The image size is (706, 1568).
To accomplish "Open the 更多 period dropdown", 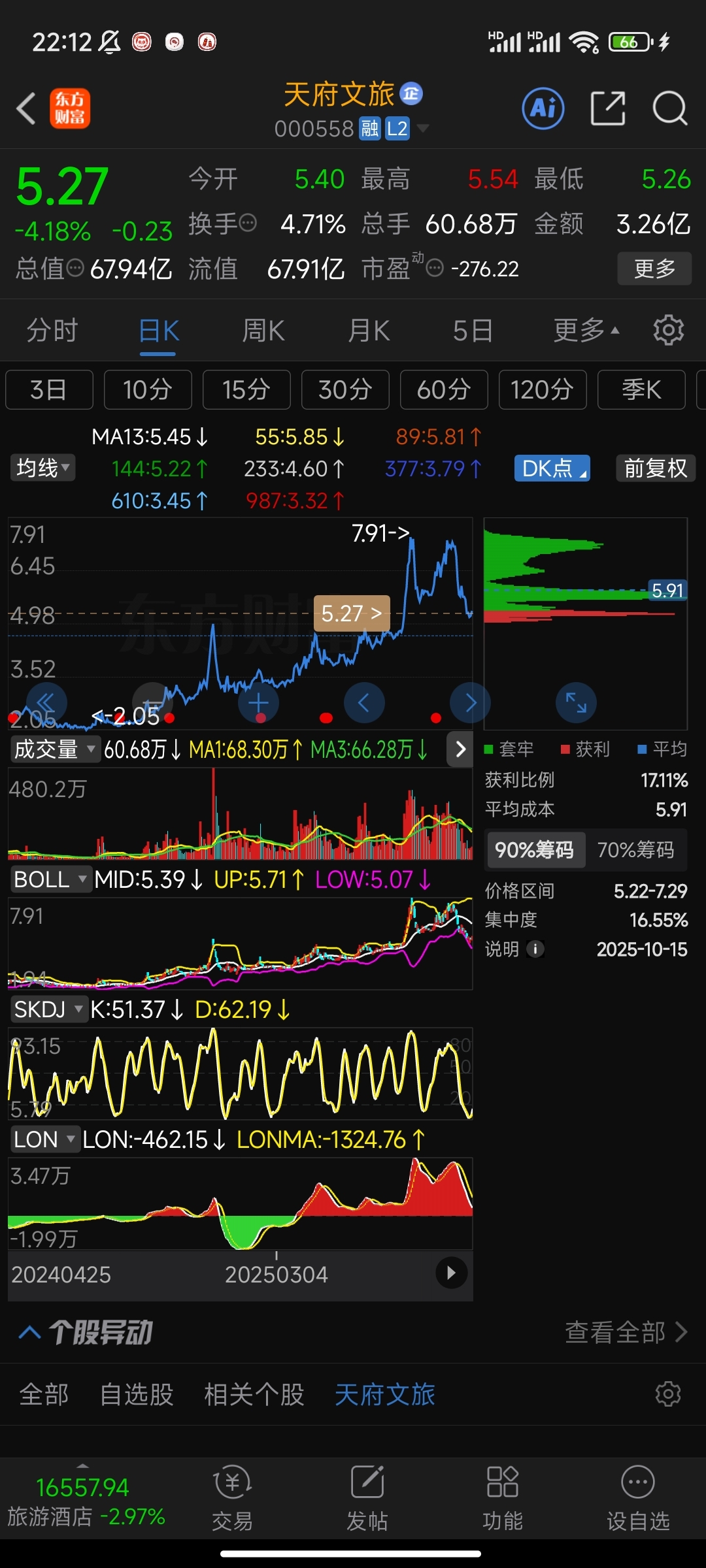I will 586,331.
